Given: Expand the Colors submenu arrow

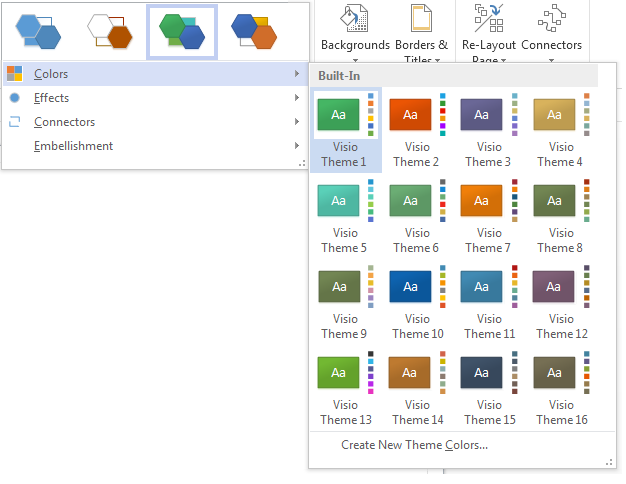Looking at the screenshot, I should 297,73.
